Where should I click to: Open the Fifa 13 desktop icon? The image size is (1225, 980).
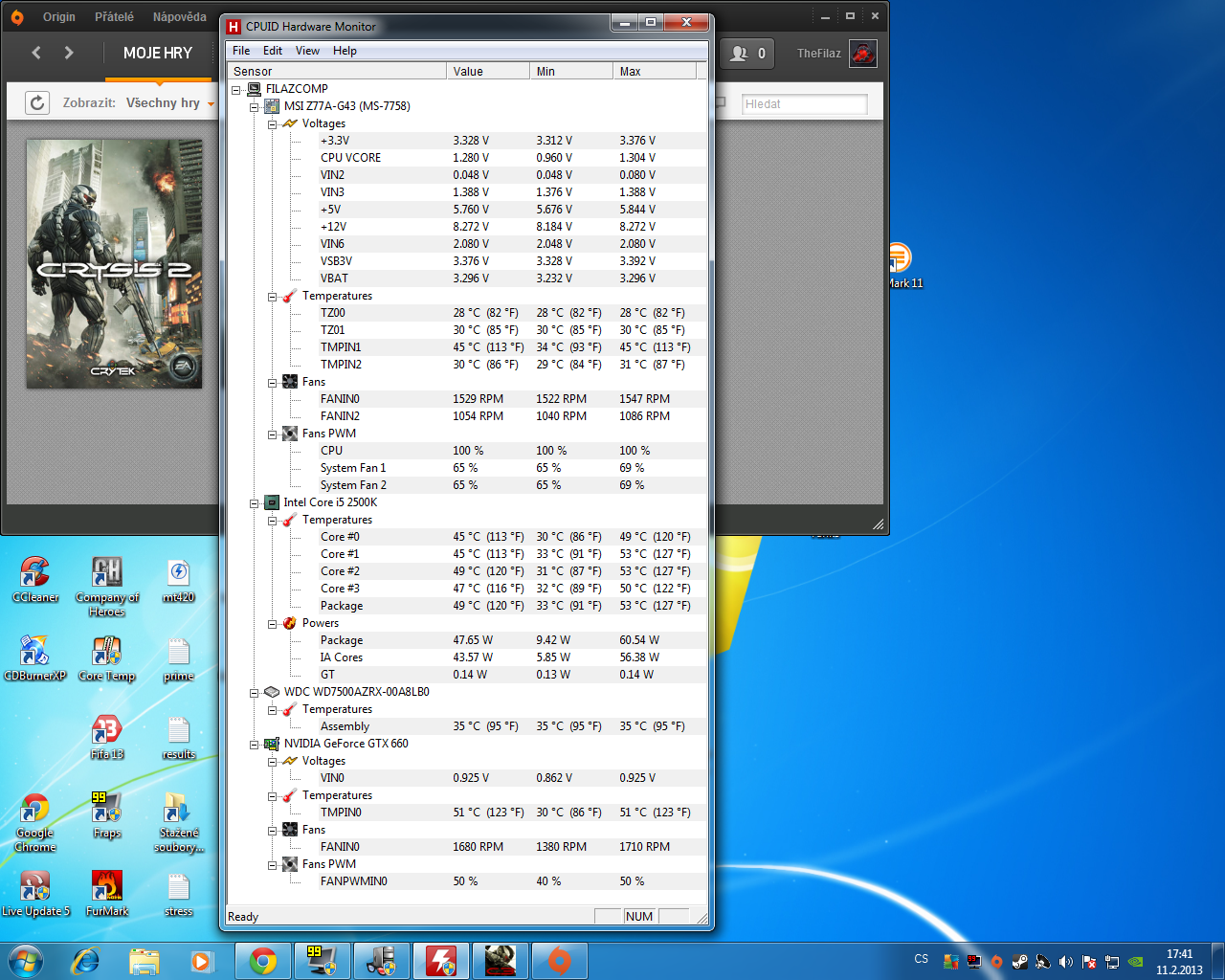(107, 737)
